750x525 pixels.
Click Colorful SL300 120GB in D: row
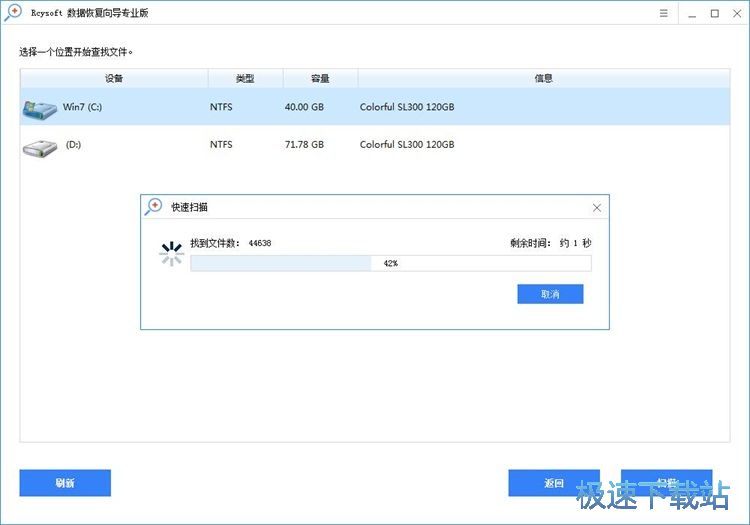[407, 144]
